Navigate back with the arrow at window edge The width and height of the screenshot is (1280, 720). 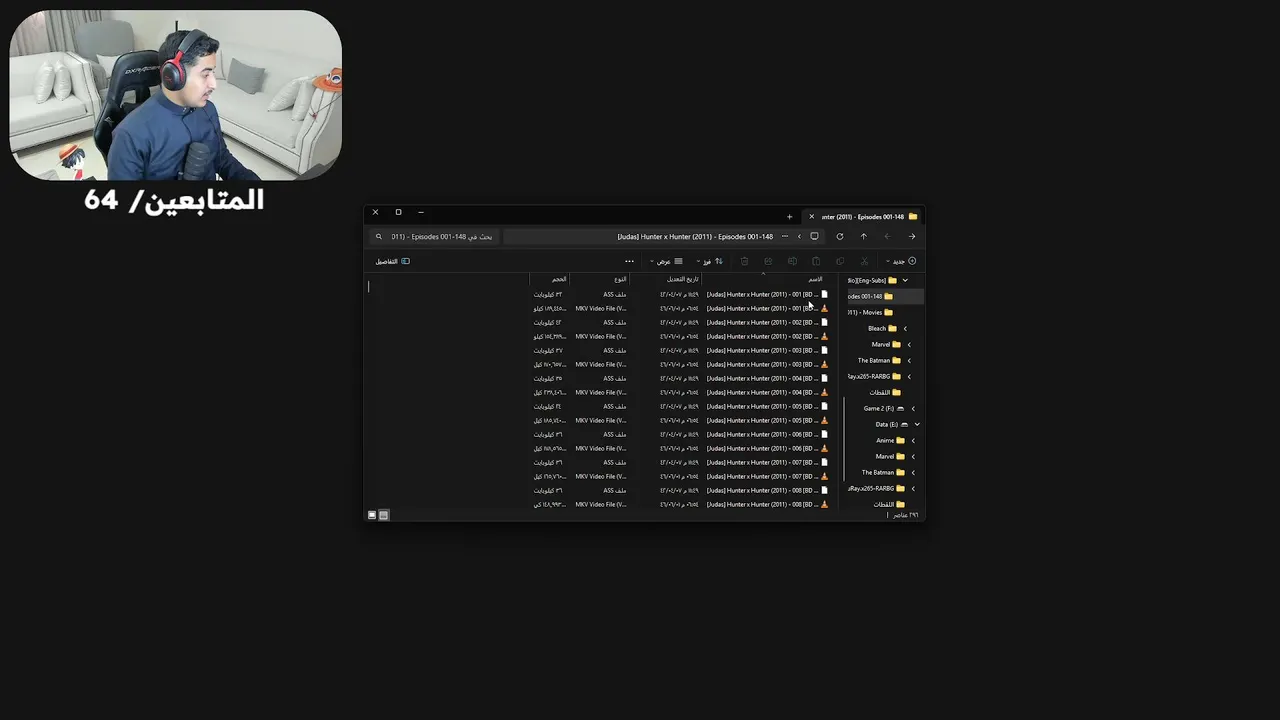coord(911,237)
